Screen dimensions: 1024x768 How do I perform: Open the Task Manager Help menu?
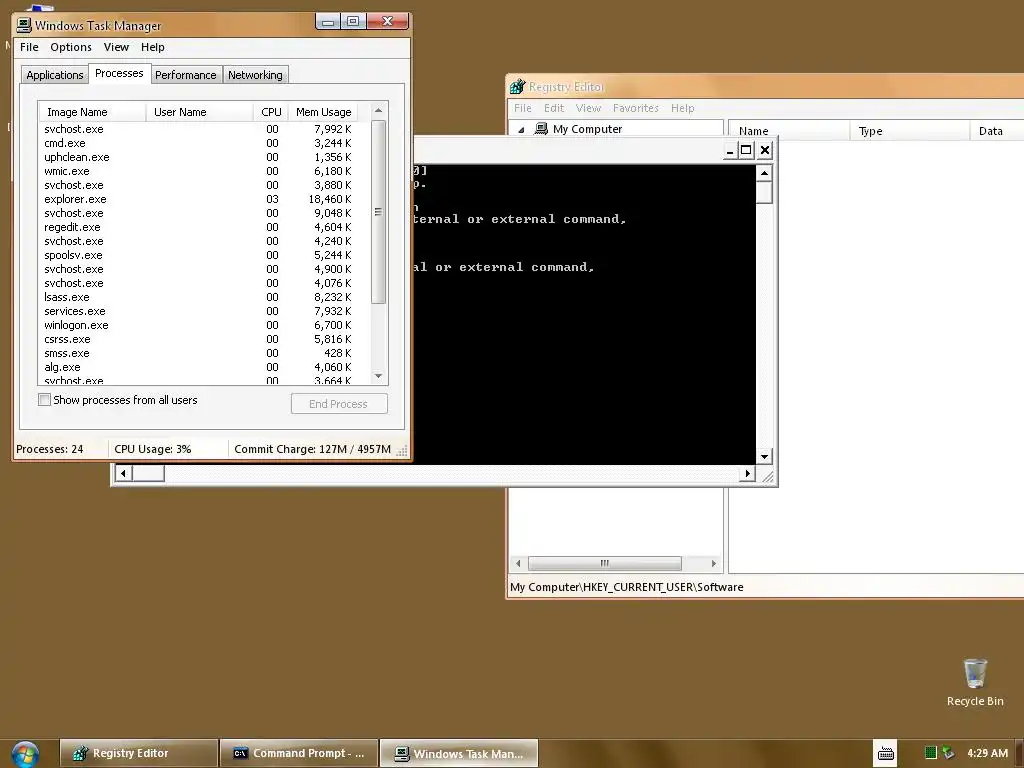pos(153,47)
